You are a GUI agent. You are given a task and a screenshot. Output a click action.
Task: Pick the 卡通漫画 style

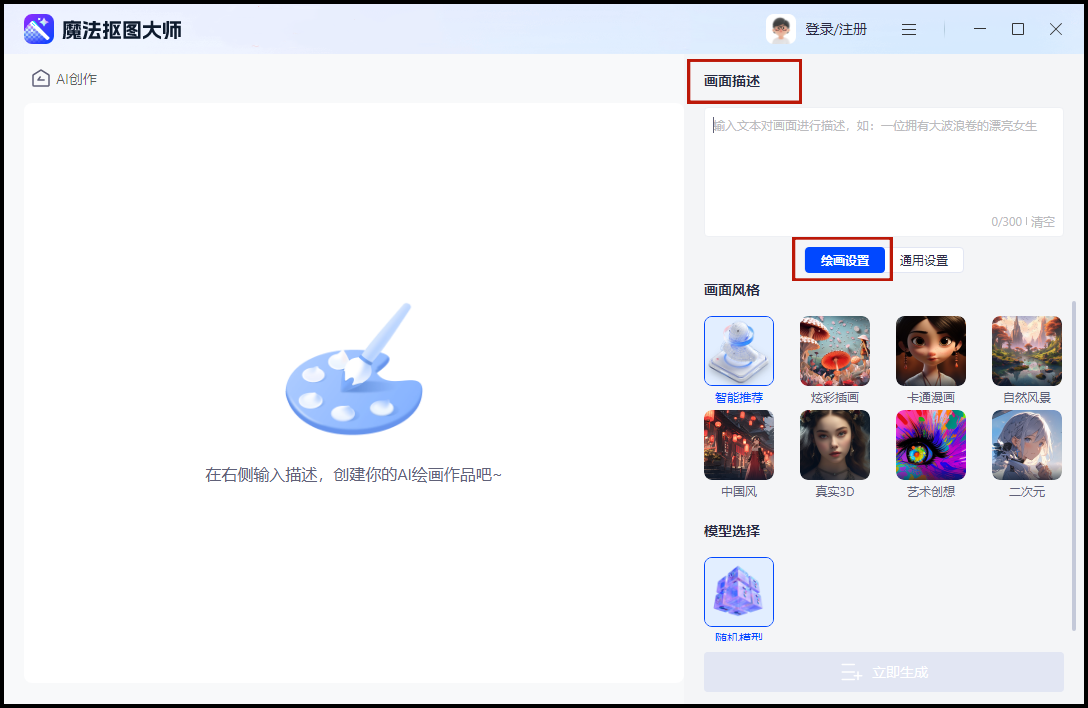(930, 351)
